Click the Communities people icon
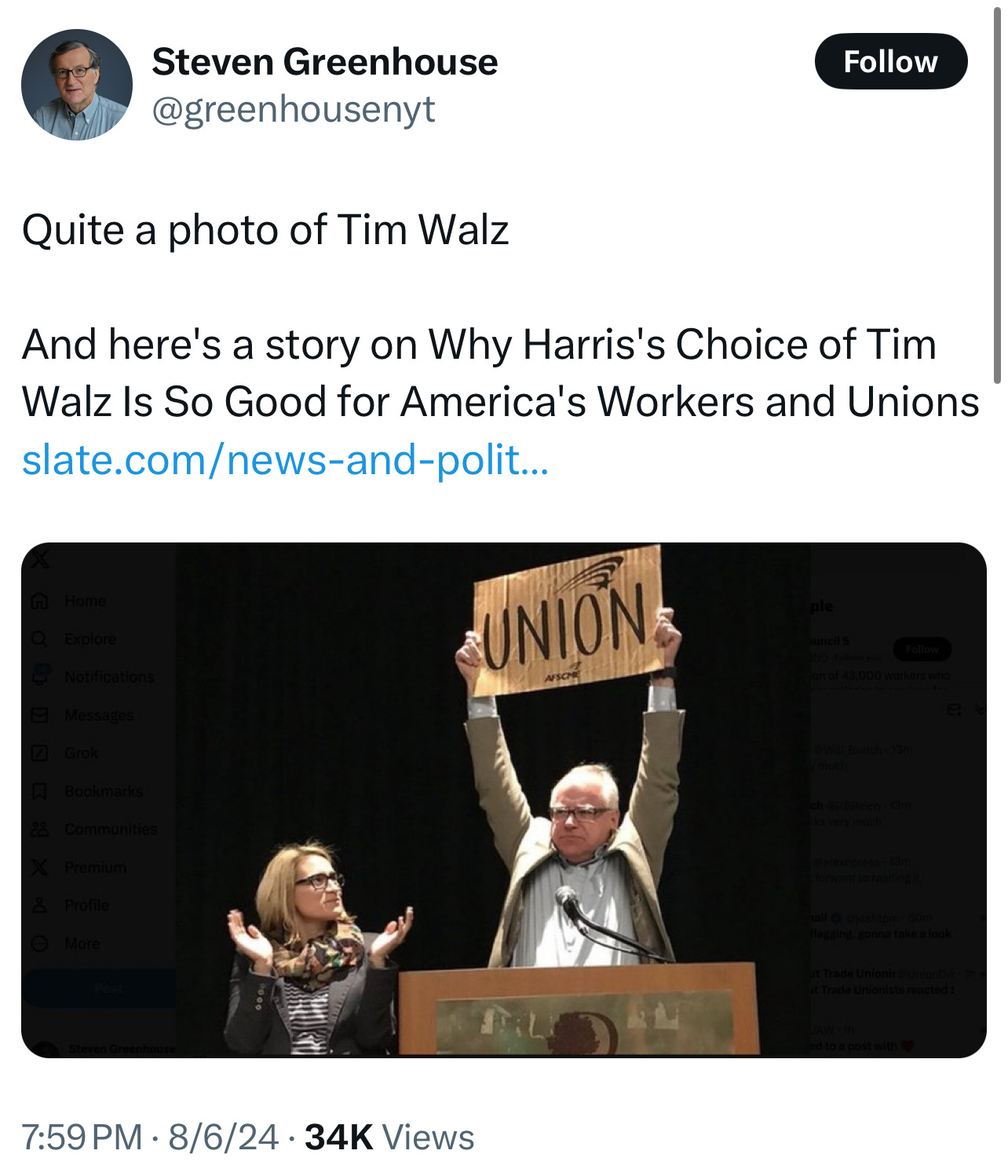 tap(39, 829)
